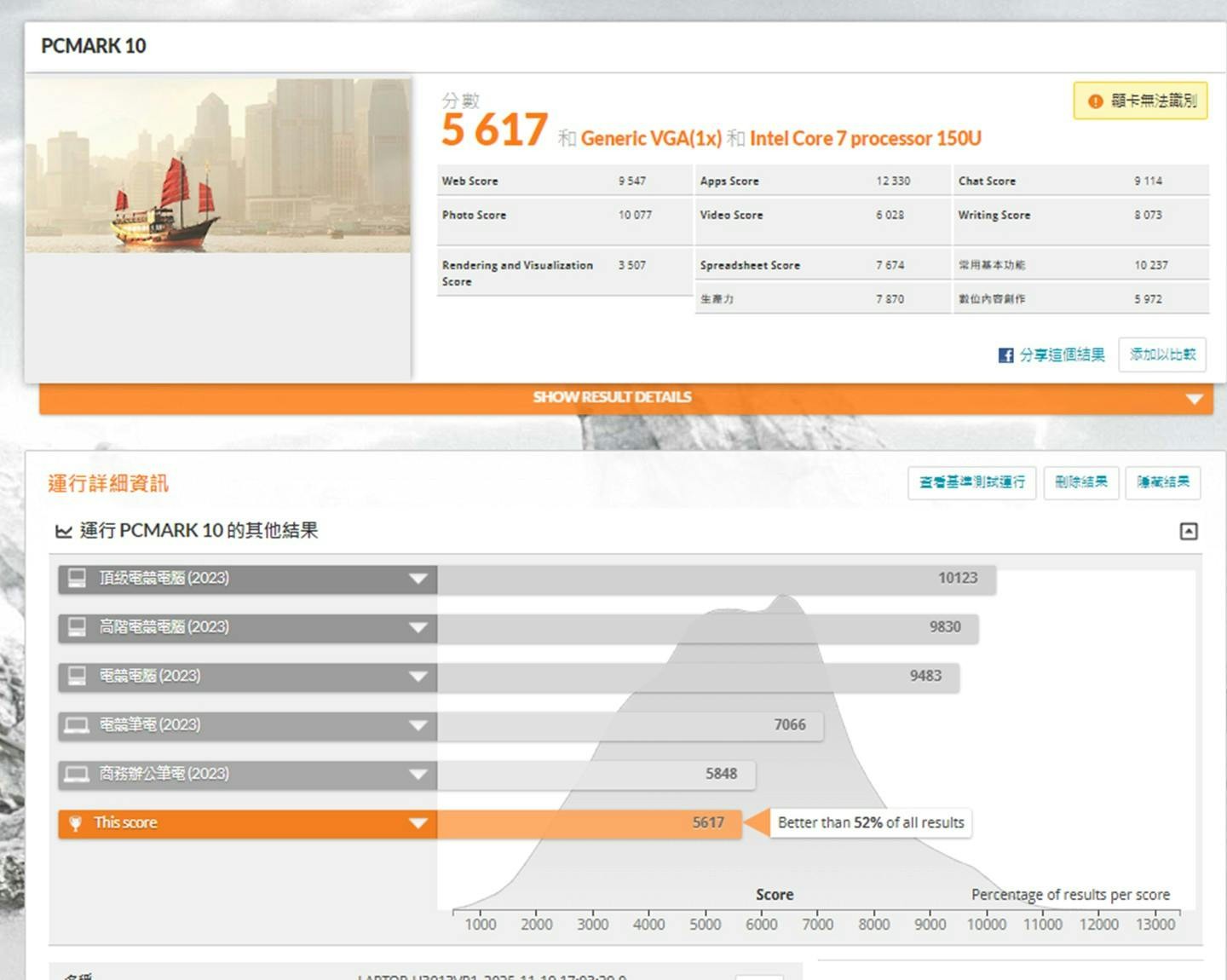1227x980 pixels.
Task: Click the laptop icon beside 商務辦公筆電 (2023)
Action: coord(77,774)
